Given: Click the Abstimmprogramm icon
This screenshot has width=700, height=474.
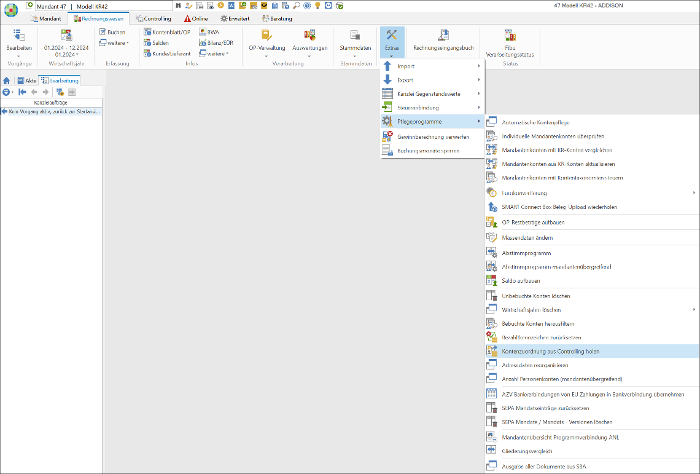Looking at the screenshot, I should (x=492, y=253).
